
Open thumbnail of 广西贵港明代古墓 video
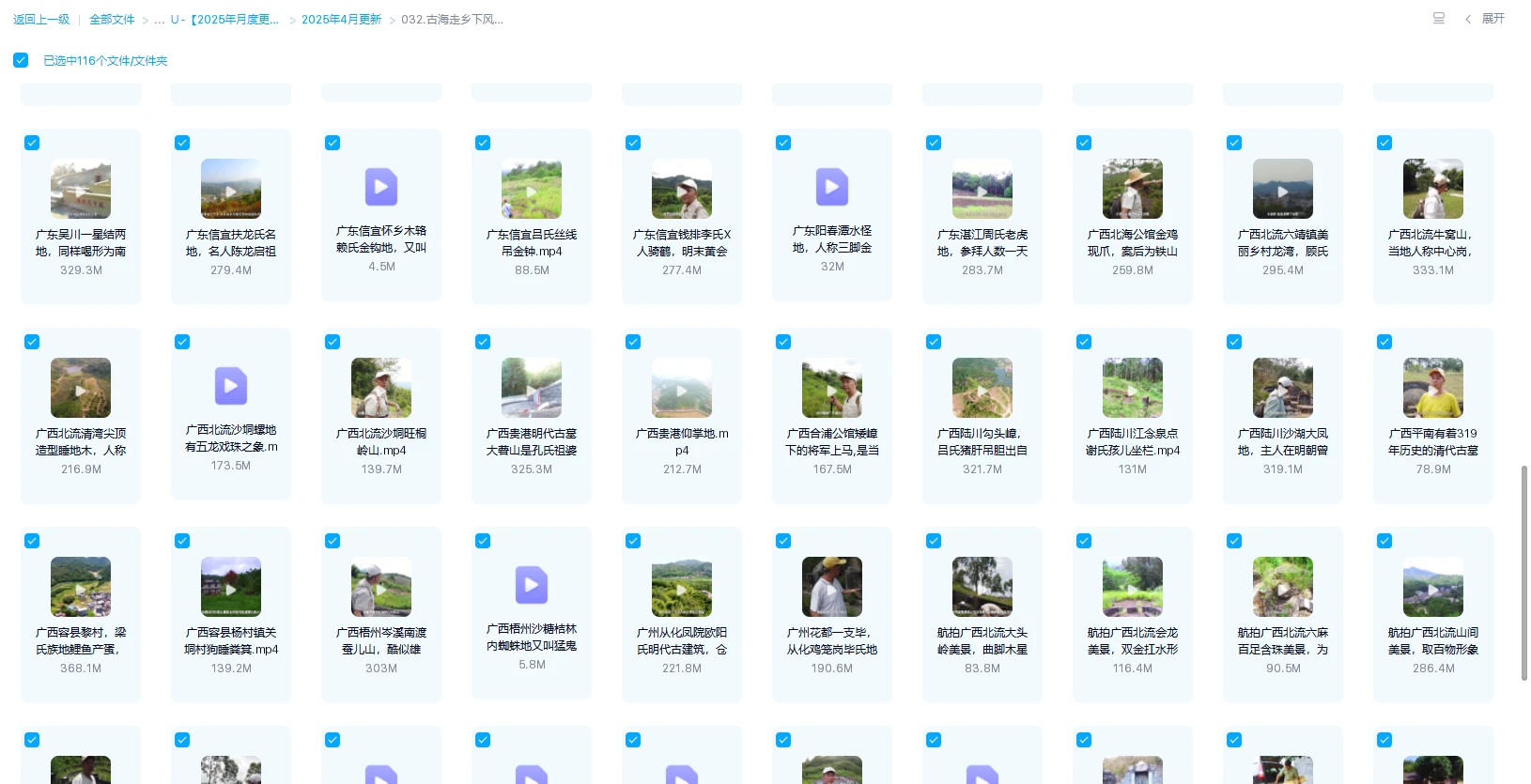(x=532, y=388)
